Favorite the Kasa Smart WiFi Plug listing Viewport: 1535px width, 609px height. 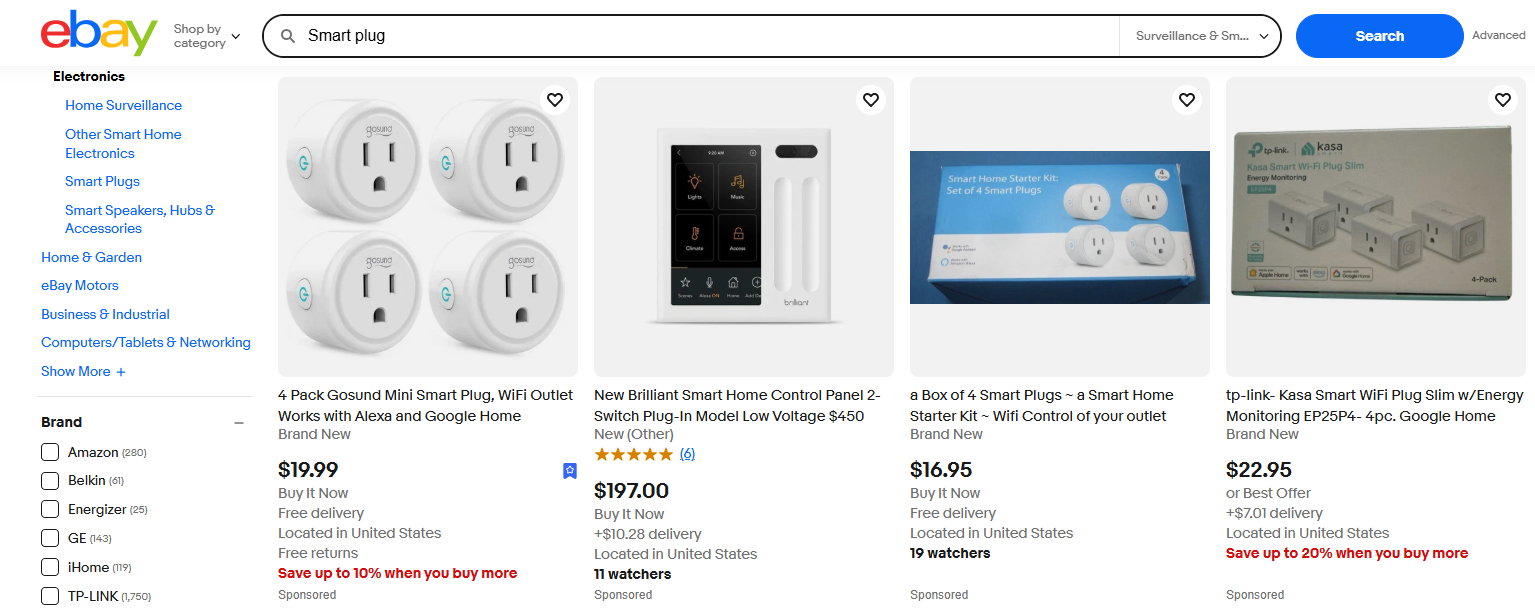click(x=1502, y=100)
